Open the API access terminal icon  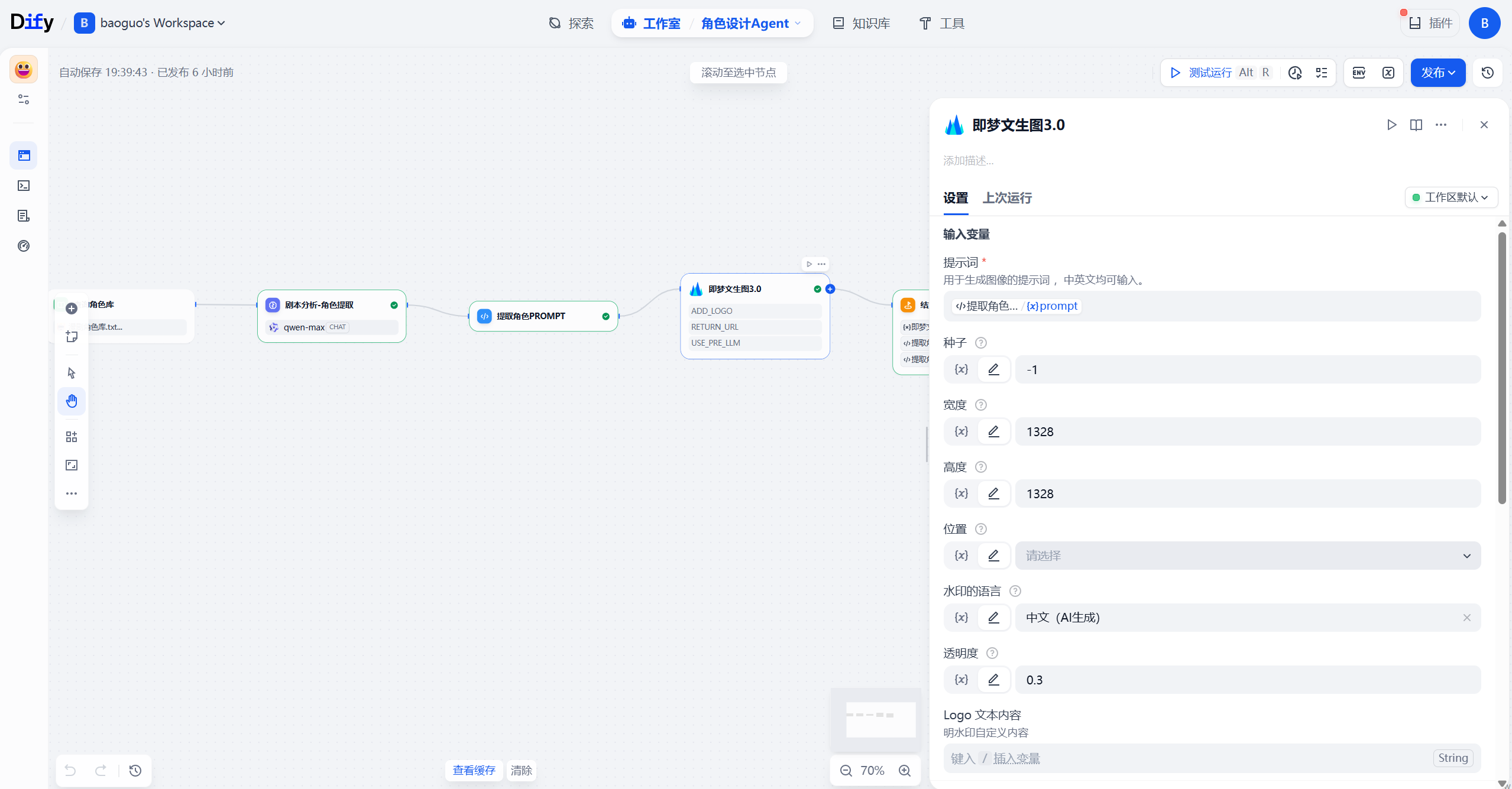point(24,186)
